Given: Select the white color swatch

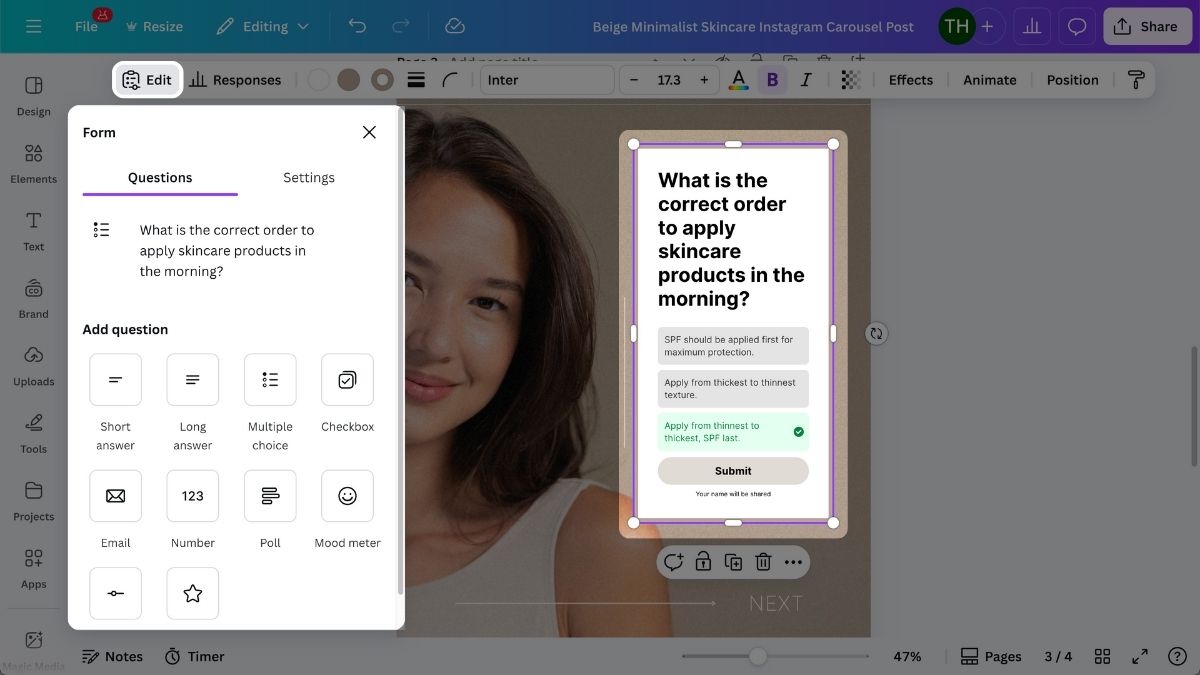Looking at the screenshot, I should [318, 80].
